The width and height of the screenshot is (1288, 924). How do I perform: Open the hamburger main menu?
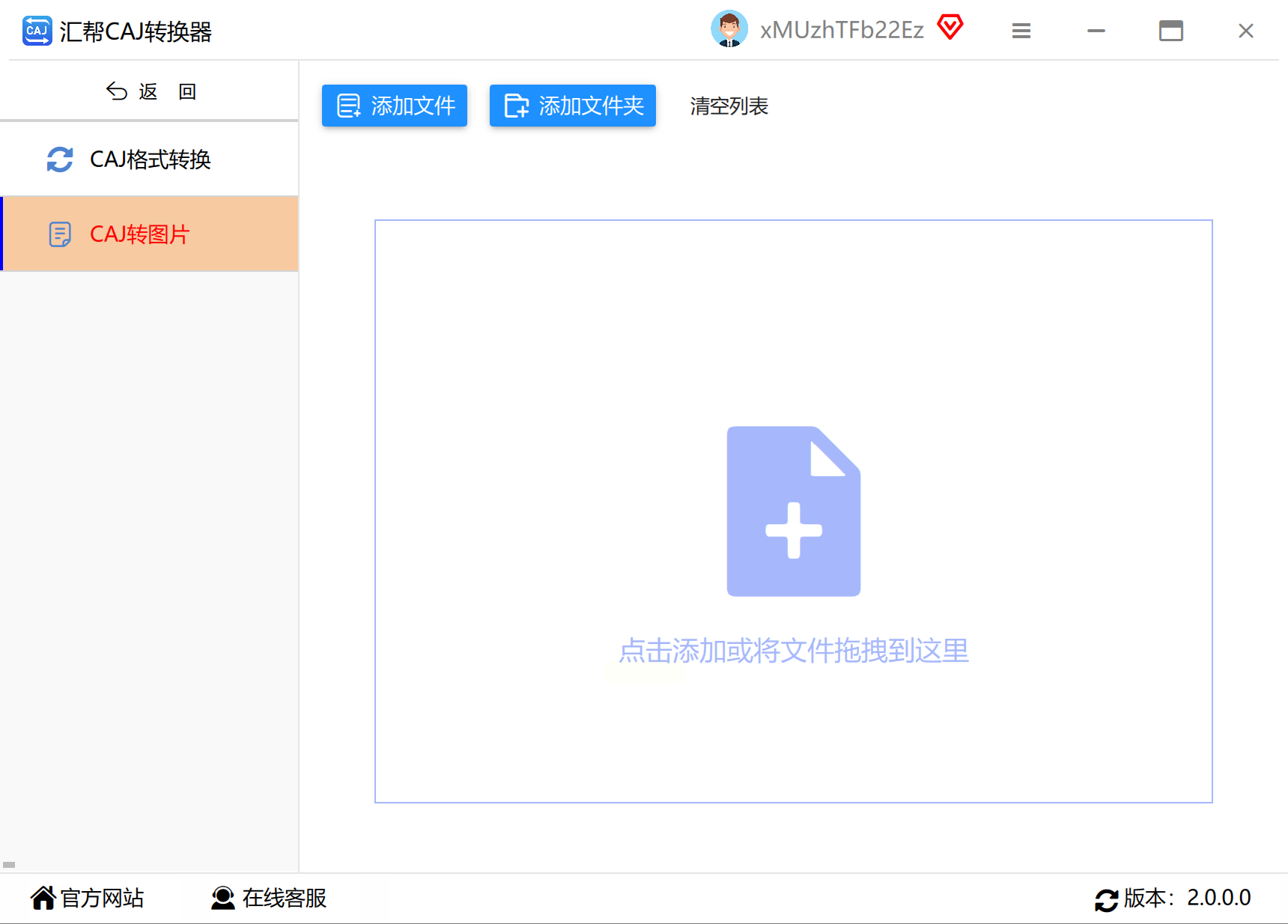1021,31
